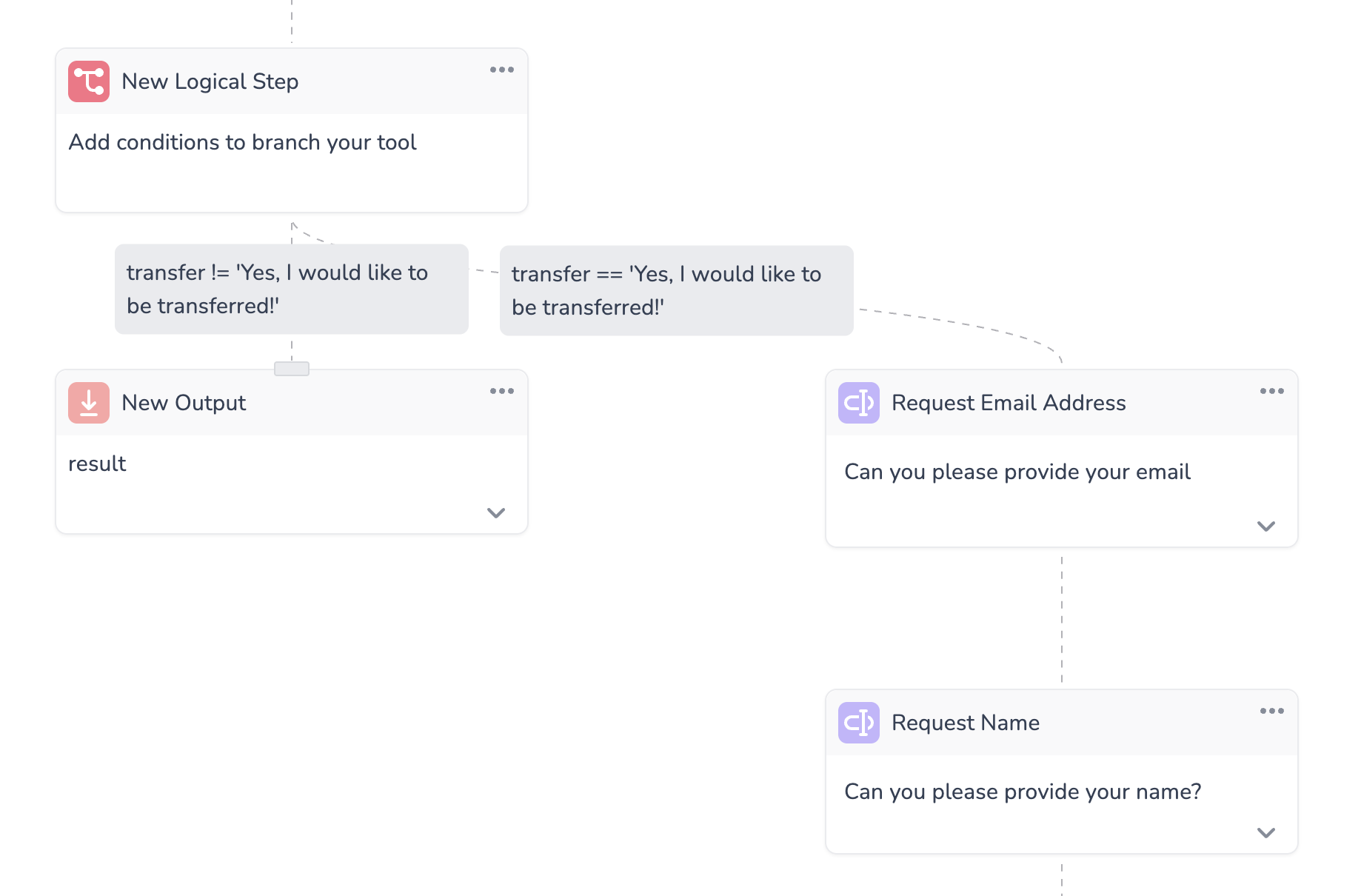1361x896 pixels.
Task: Expand the New Output card chevron
Action: [x=496, y=512]
